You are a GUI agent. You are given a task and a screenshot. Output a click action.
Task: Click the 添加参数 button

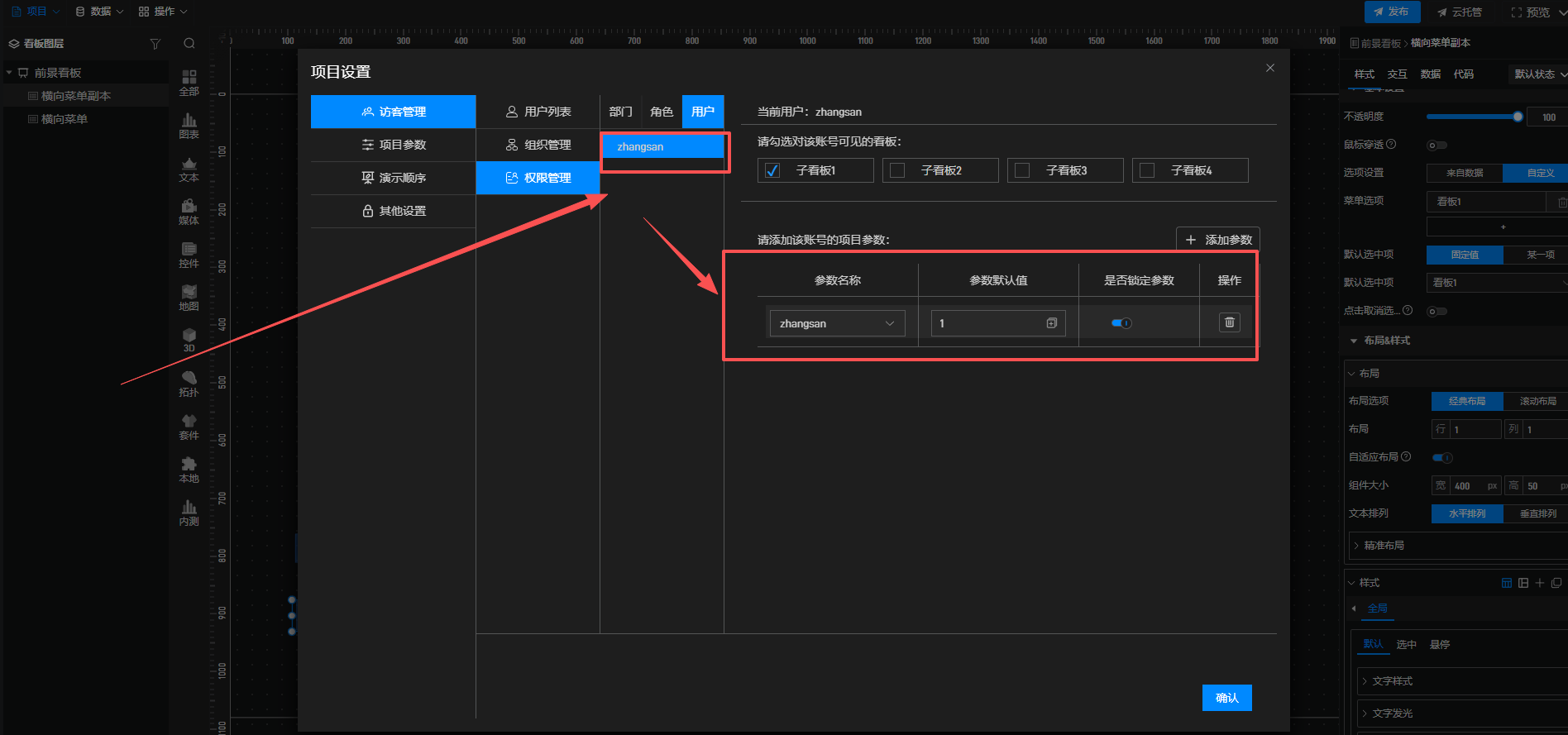click(x=1217, y=240)
